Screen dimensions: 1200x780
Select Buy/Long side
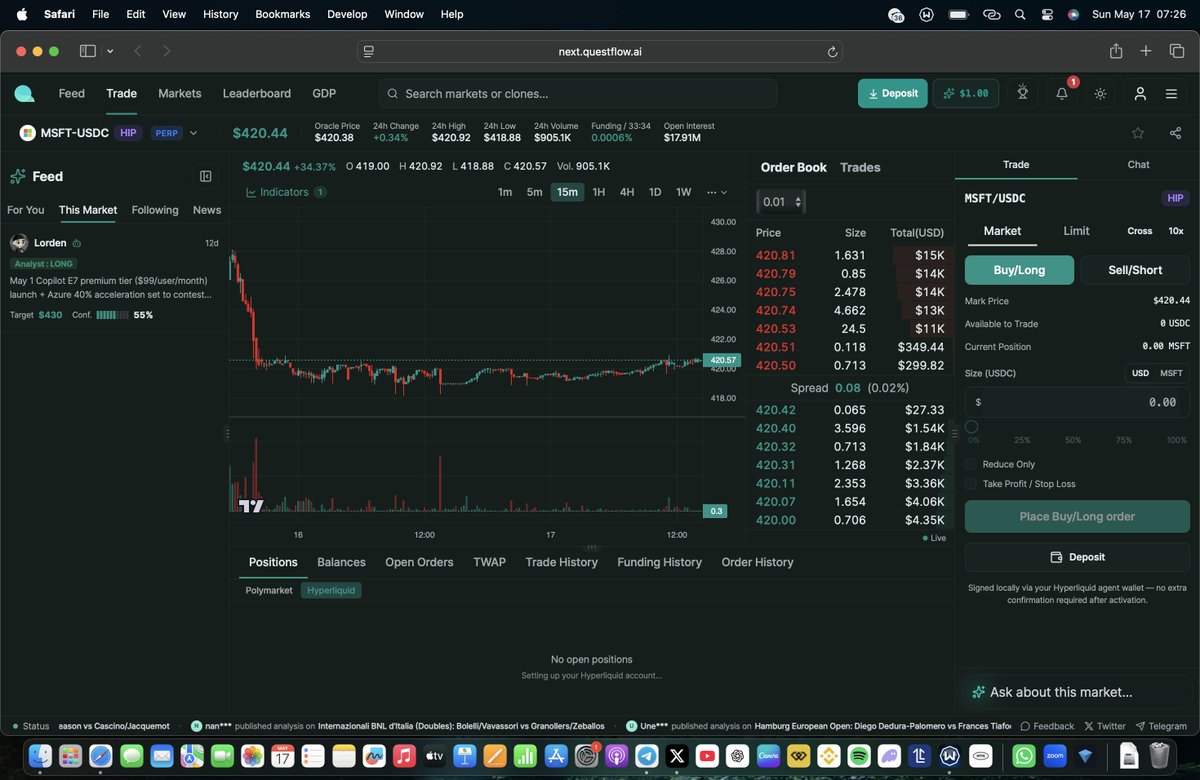(x=1019, y=270)
